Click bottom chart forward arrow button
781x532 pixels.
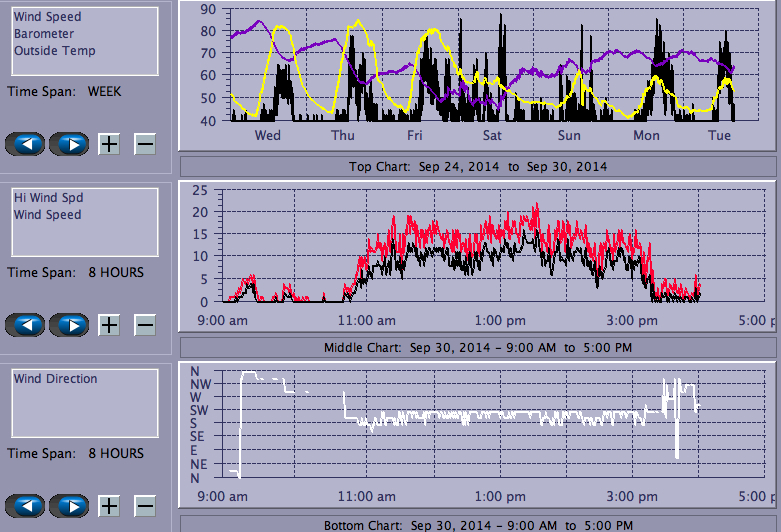pos(69,506)
